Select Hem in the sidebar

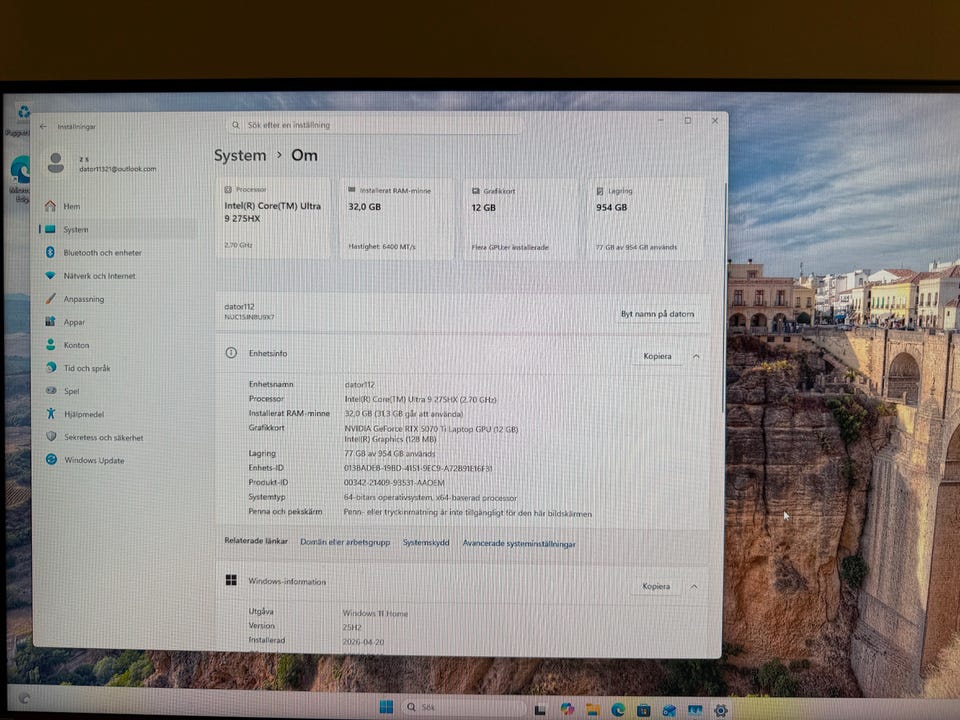[72, 207]
